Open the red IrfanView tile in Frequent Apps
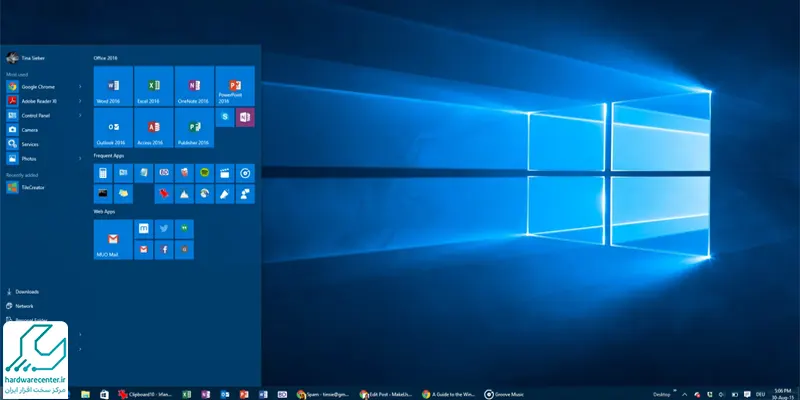Screen dimensions: 800x400 coord(164,194)
